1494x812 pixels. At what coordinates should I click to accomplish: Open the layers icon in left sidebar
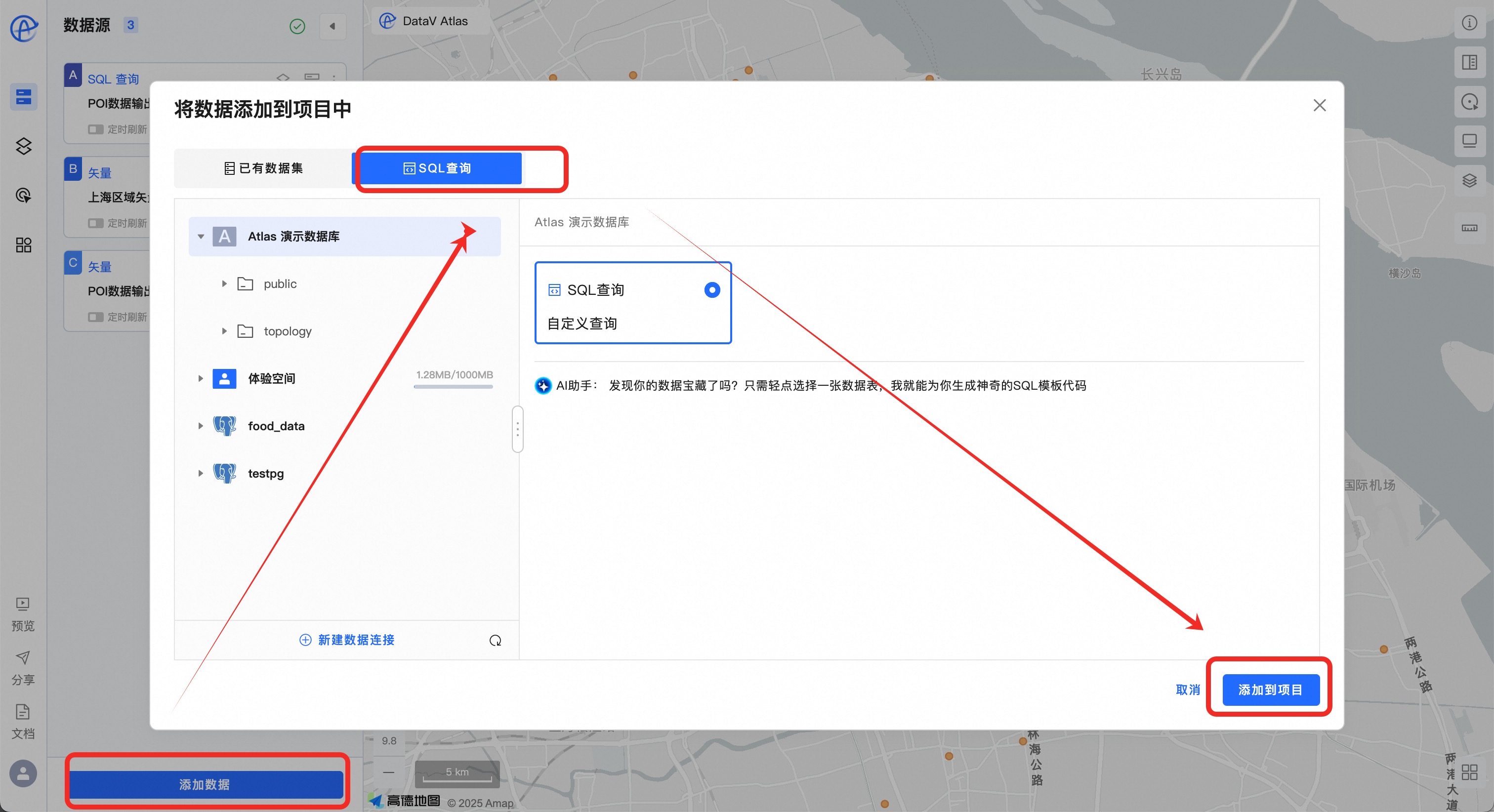click(x=23, y=146)
